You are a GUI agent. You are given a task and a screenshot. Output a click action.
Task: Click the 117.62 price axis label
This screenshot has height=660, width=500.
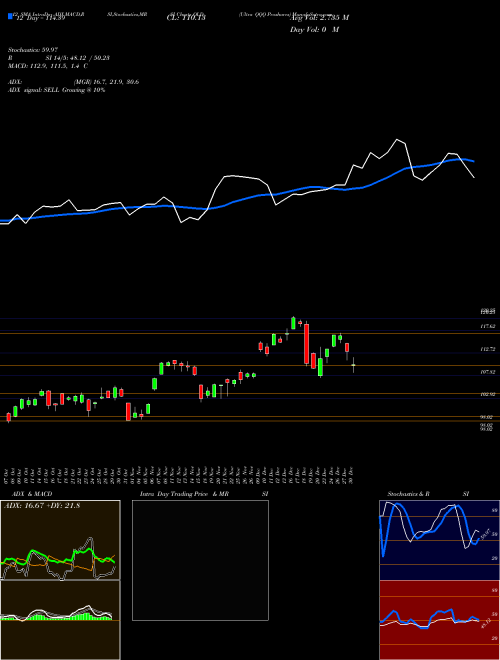[488, 326]
